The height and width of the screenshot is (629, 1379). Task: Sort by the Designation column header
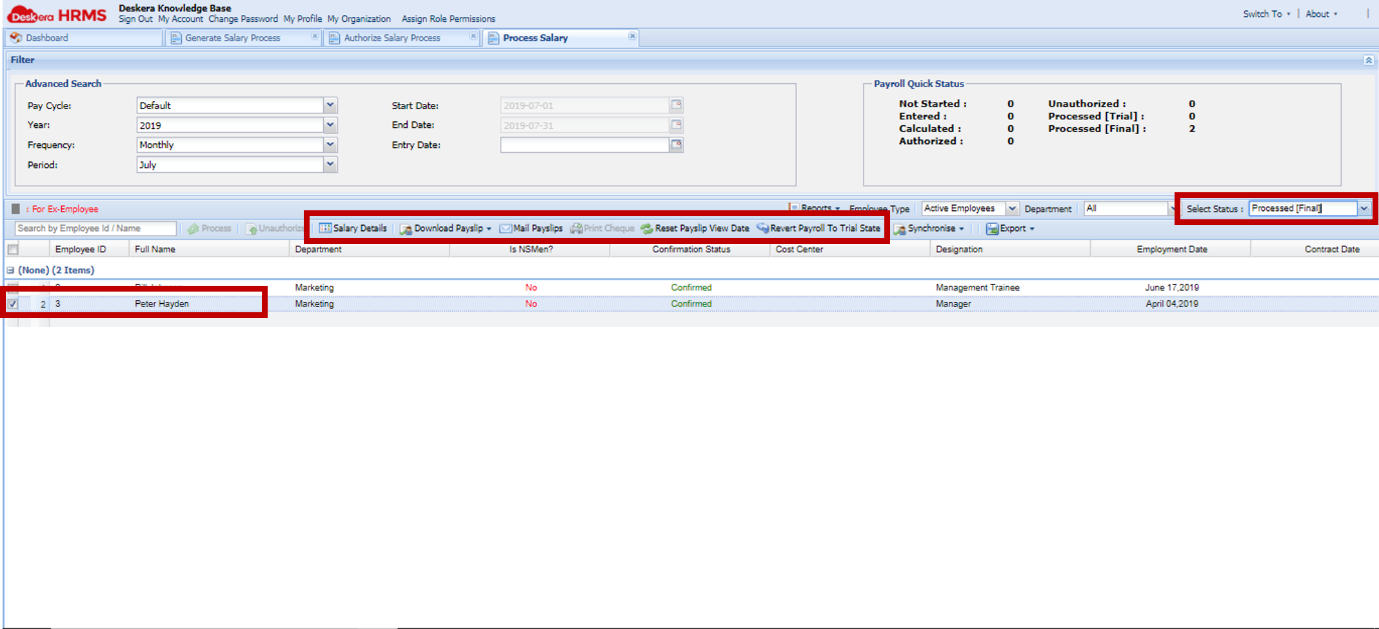pos(1010,249)
